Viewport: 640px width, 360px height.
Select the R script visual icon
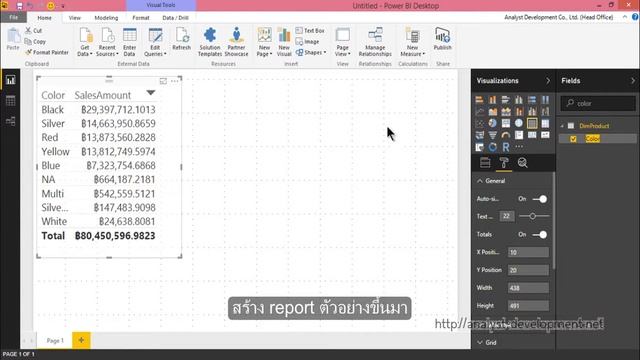(x=506, y=147)
